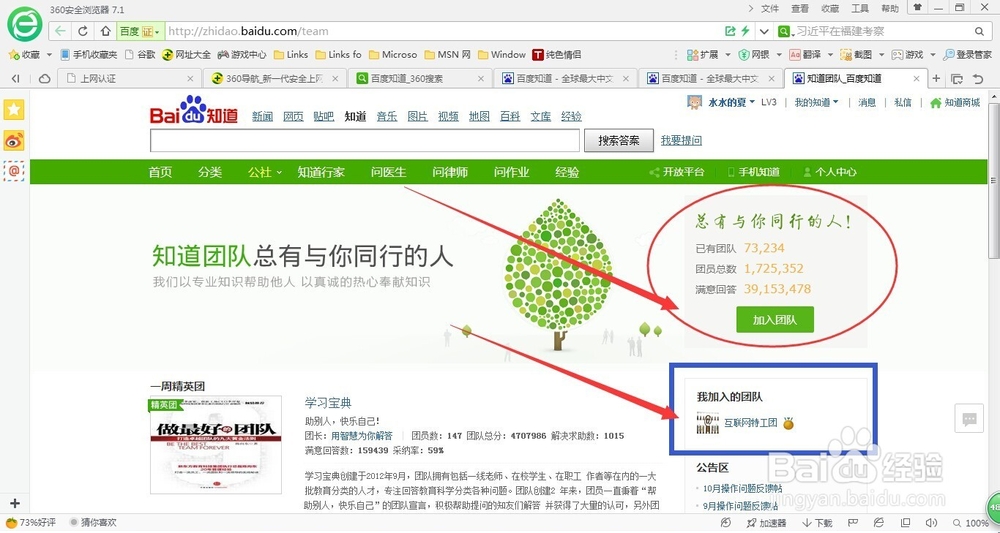
Task: Click the green 加入团队 button
Action: (x=775, y=319)
